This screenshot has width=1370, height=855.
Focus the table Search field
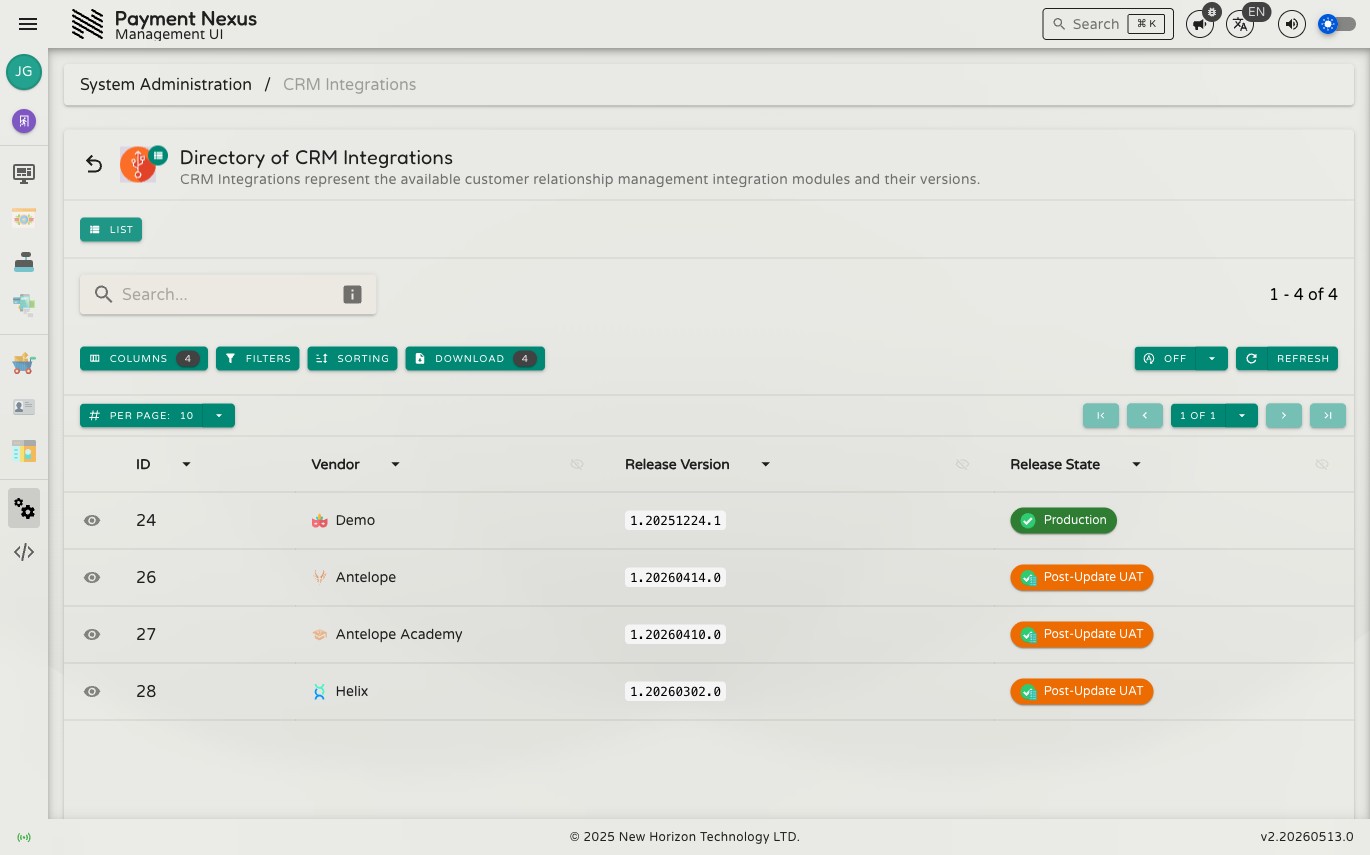click(228, 294)
